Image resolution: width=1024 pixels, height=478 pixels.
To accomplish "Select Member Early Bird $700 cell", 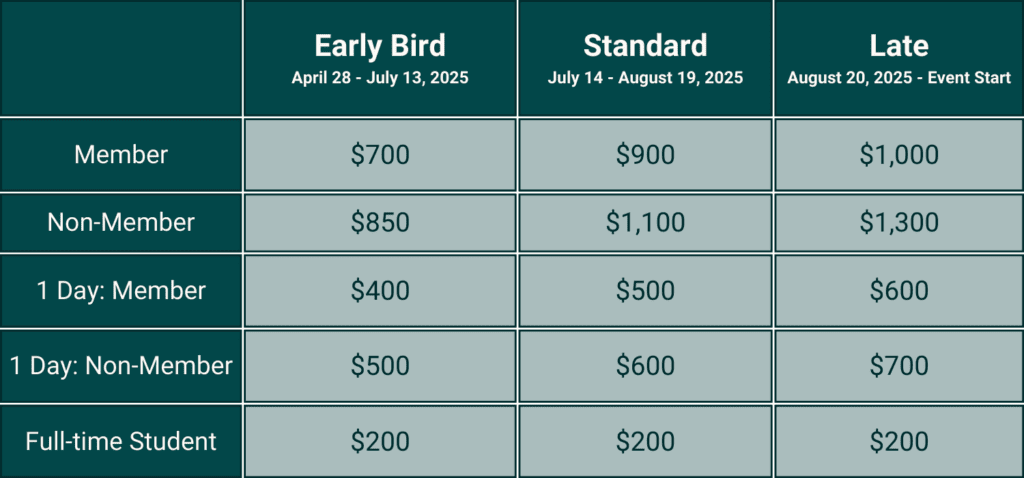I will click(x=380, y=155).
